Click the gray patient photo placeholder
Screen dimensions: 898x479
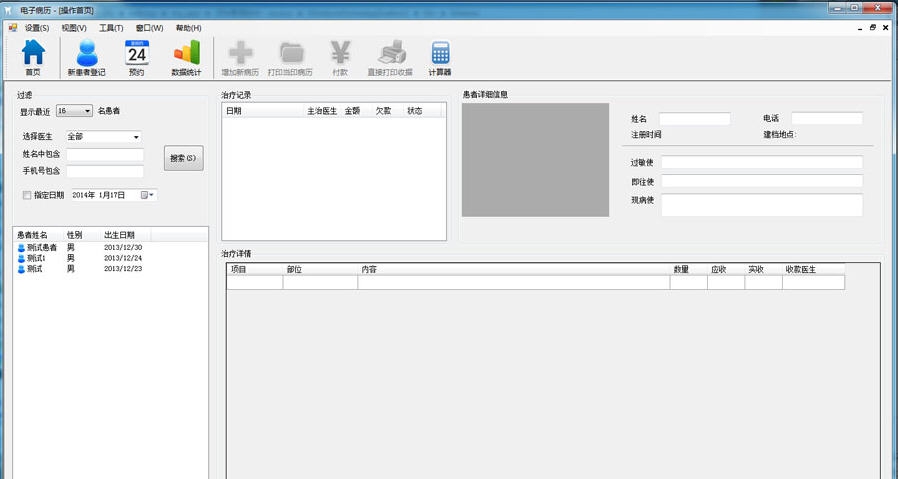(x=535, y=160)
